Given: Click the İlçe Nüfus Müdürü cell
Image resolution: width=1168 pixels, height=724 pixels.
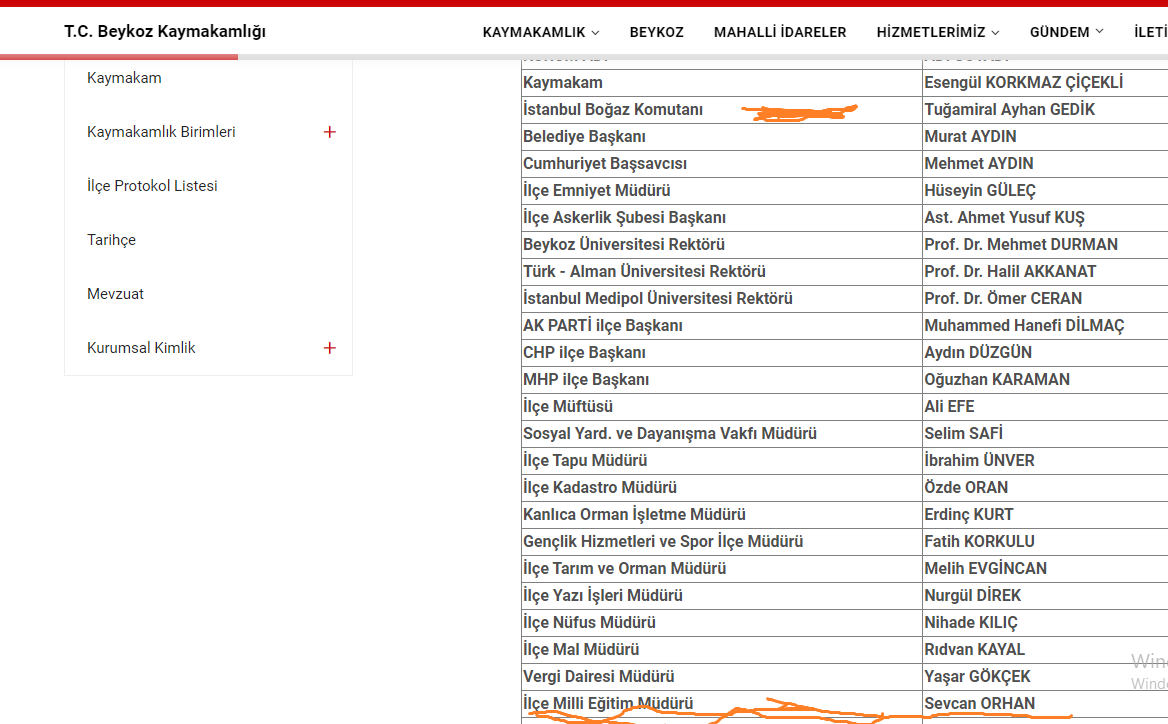Looking at the screenshot, I should (x=722, y=623).
